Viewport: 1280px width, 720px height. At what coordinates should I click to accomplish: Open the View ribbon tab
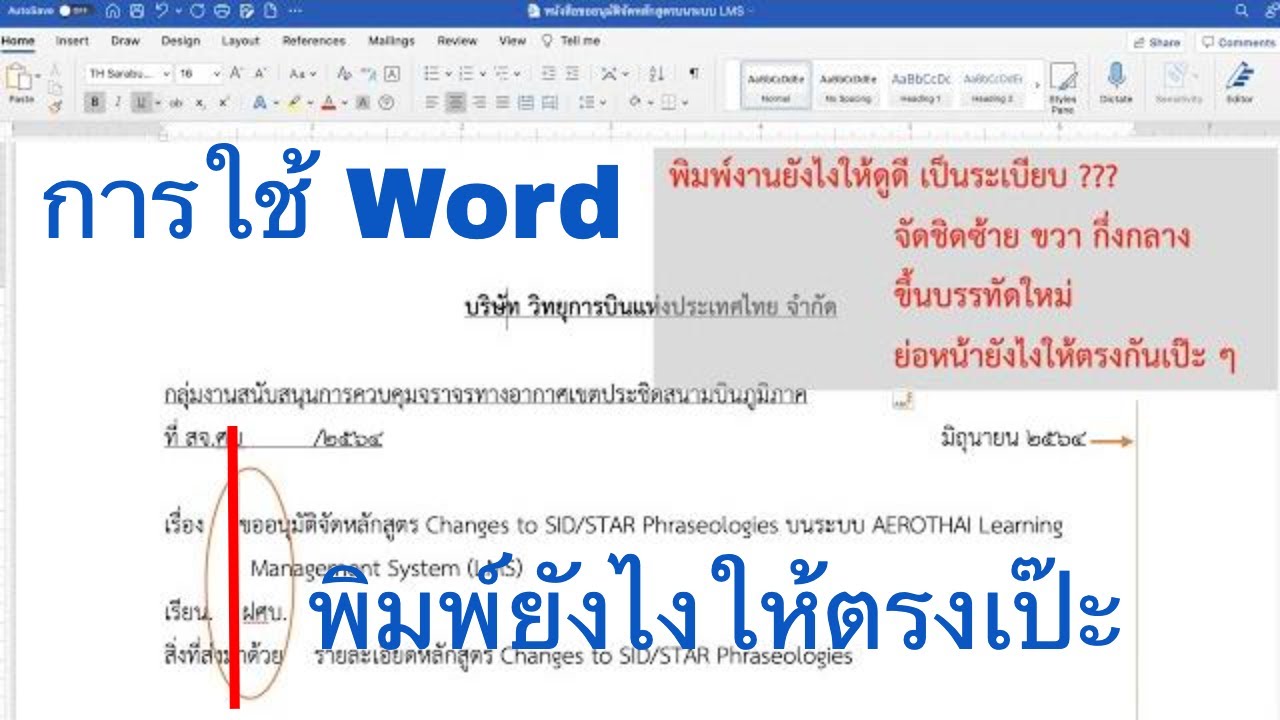coord(512,41)
